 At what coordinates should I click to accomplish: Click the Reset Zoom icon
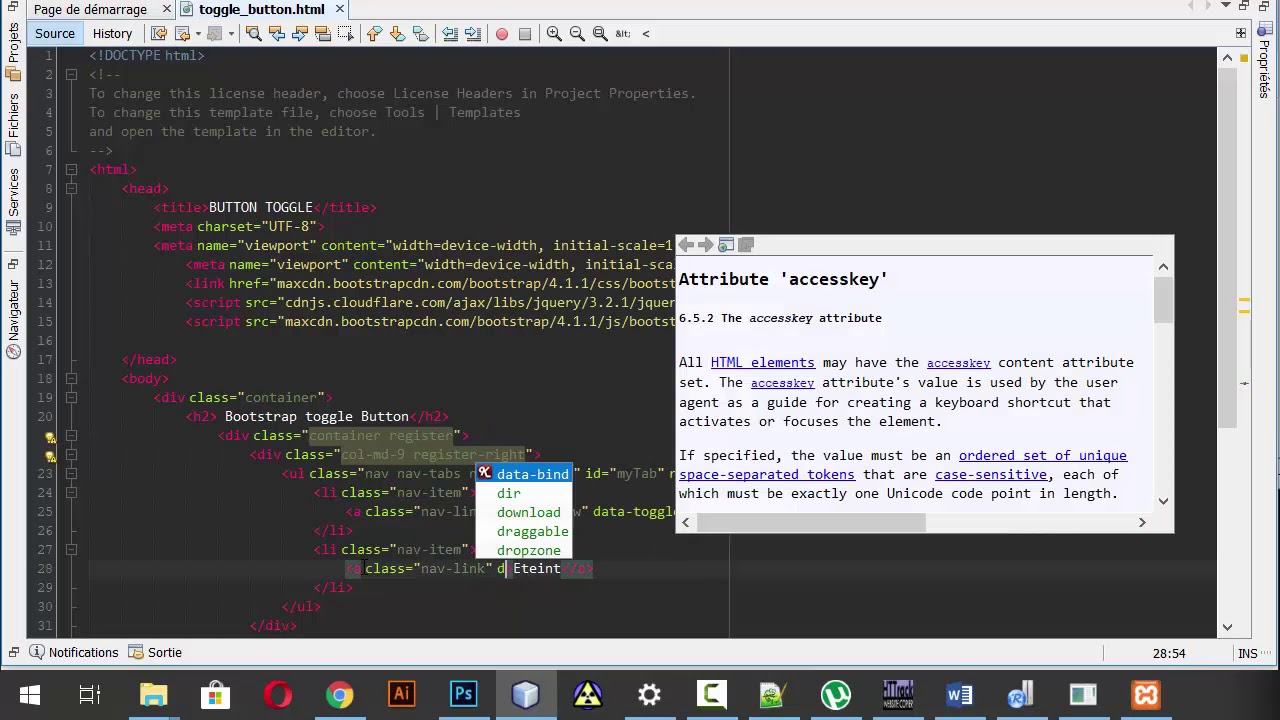point(600,33)
